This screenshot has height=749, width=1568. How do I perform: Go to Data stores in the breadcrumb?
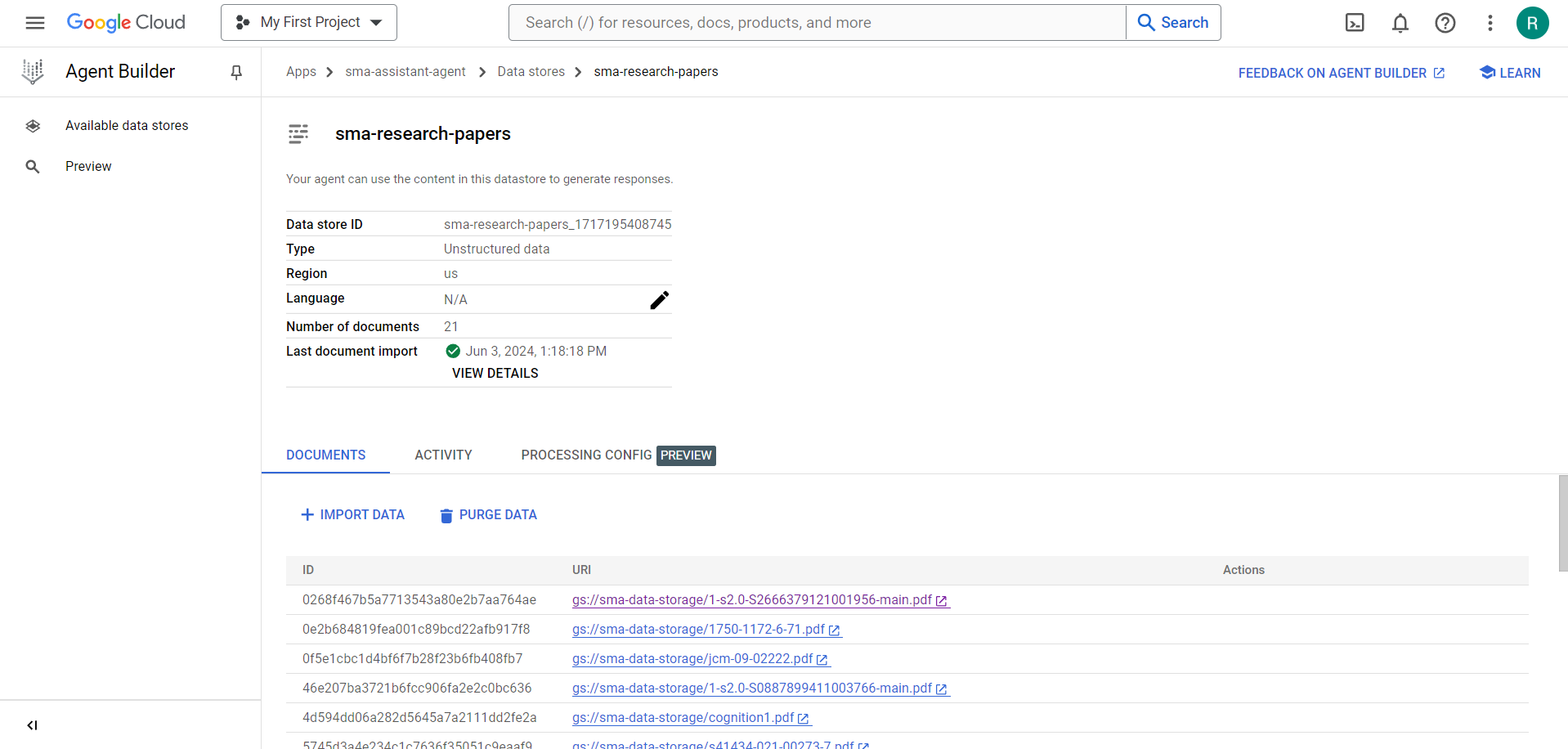[x=531, y=72]
